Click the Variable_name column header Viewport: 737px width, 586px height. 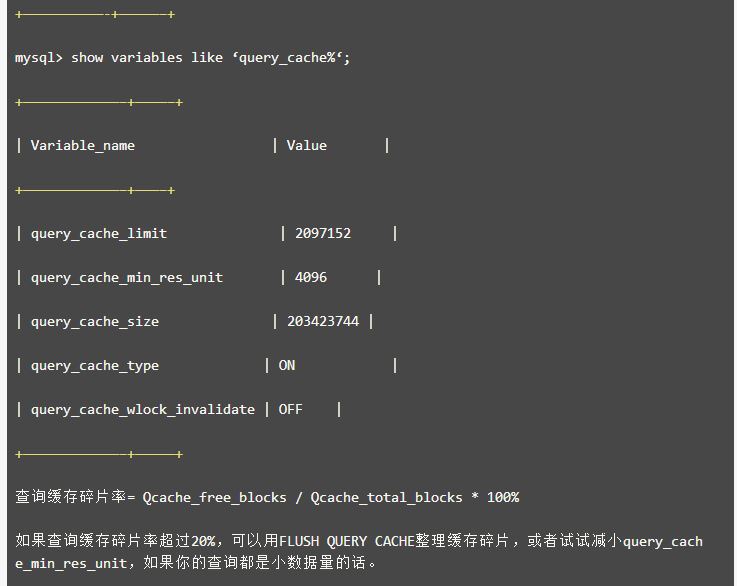82,146
